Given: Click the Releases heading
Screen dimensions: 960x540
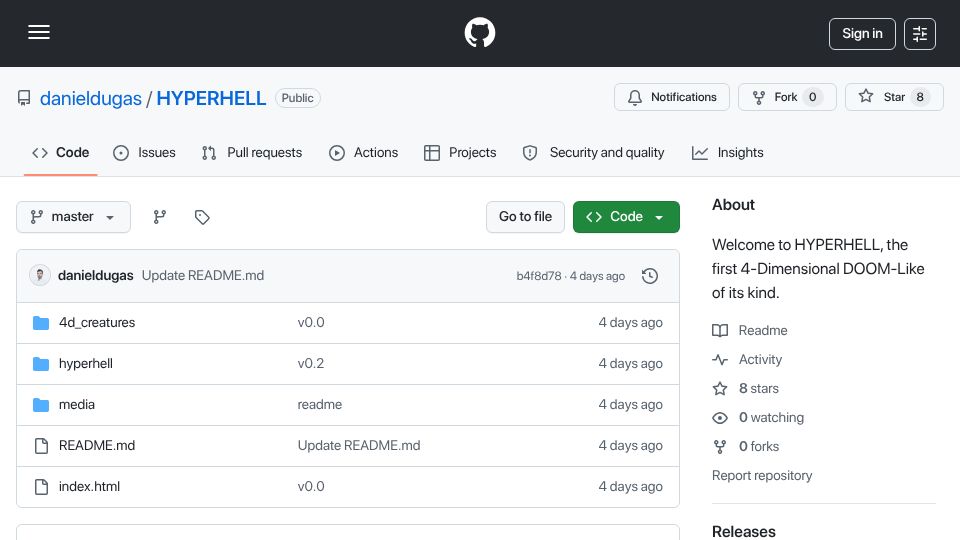Looking at the screenshot, I should click(x=743, y=531).
